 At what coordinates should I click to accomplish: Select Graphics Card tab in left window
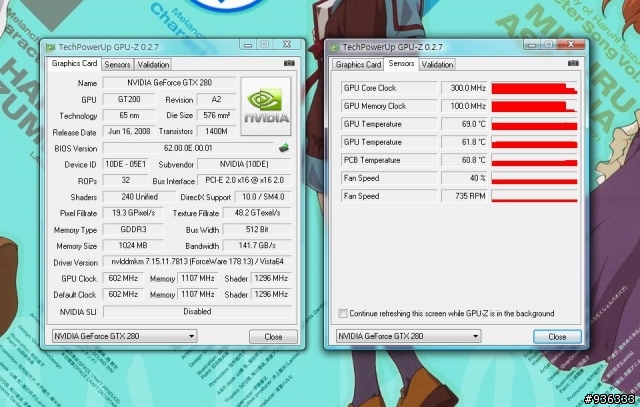pyautogui.click(x=74, y=64)
